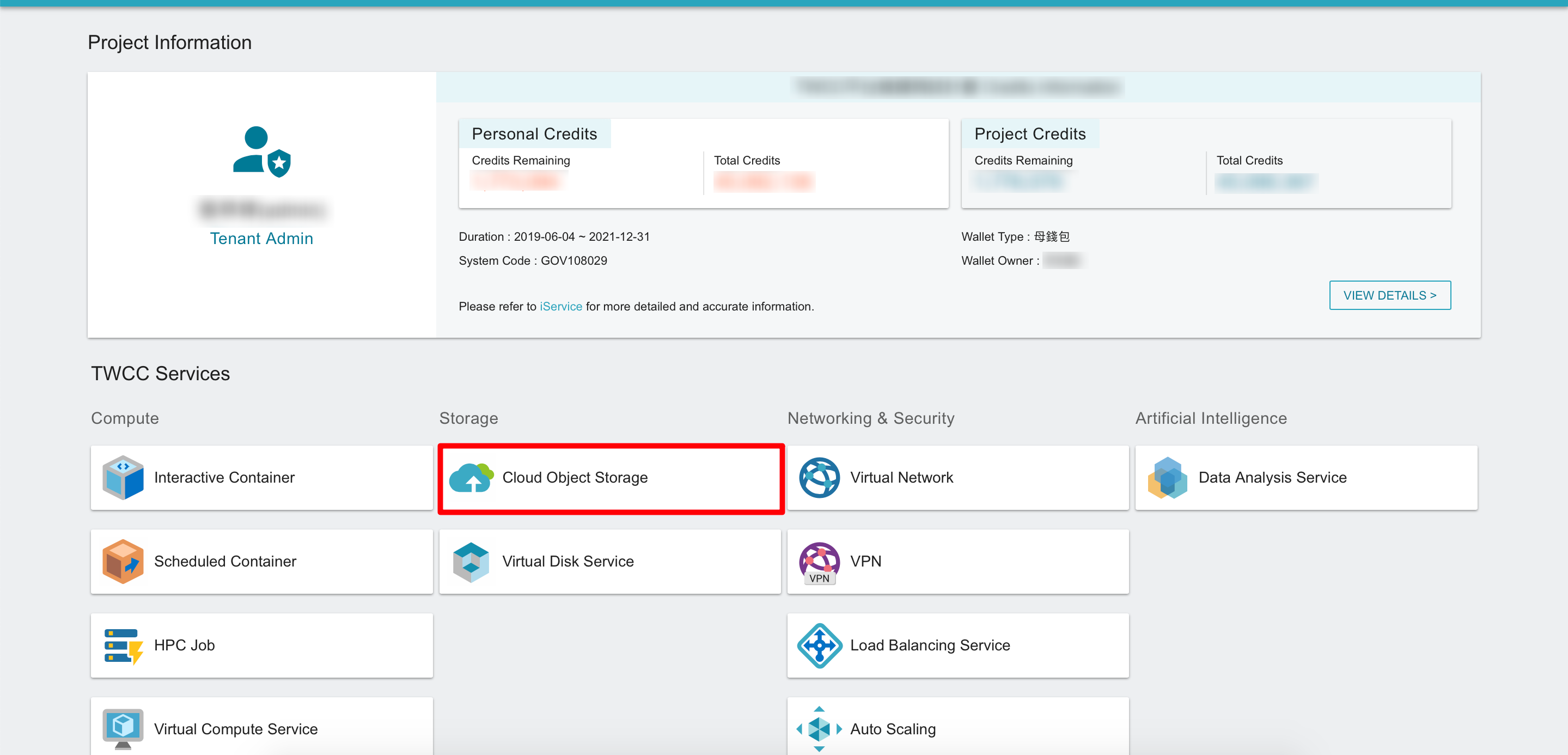Open the Auto Scaling service
The height and width of the screenshot is (755, 1568).
(x=958, y=726)
